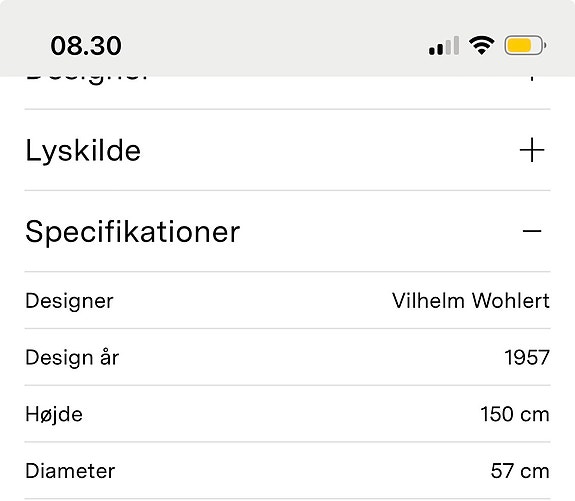Expand the partially hidden Designer section plus icon
575x501 pixels.
[532, 78]
